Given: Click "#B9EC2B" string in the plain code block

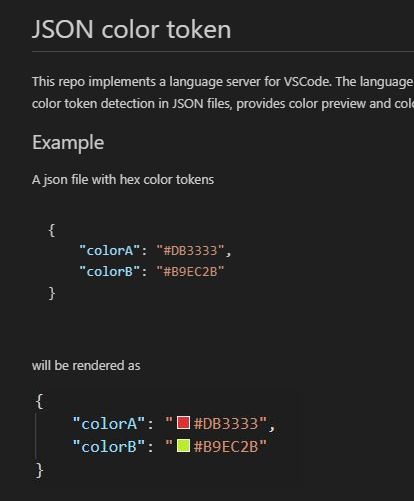Looking at the screenshot, I should point(190,272).
